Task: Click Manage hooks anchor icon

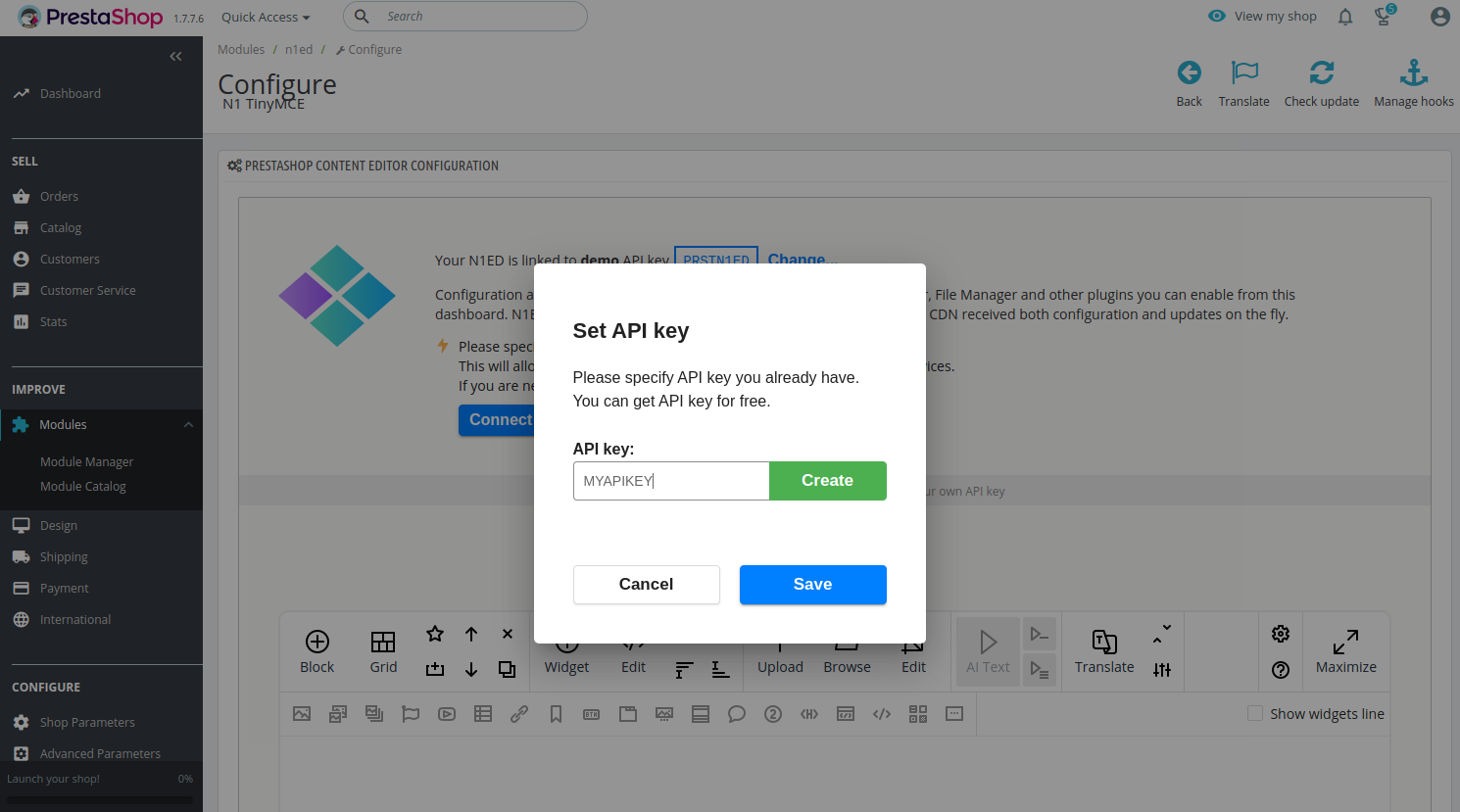Action: (x=1414, y=72)
